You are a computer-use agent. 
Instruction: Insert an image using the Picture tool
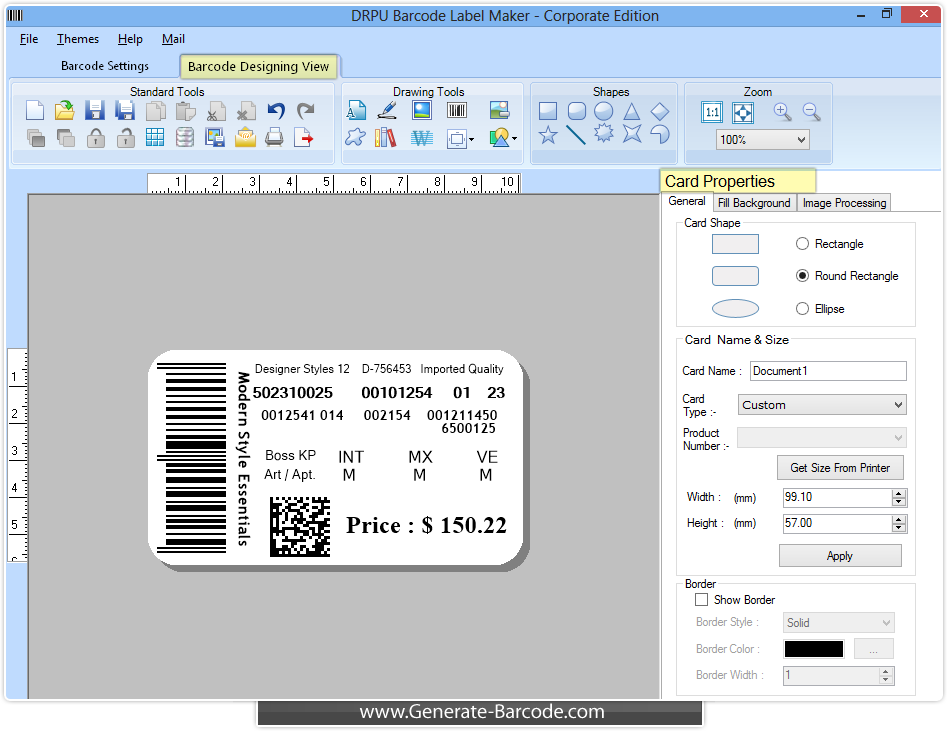pyautogui.click(x=421, y=110)
